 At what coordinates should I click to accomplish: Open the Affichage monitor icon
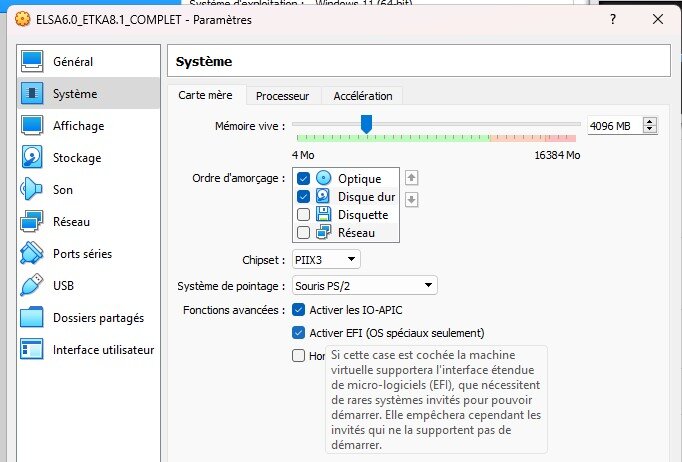pyautogui.click(x=32, y=125)
